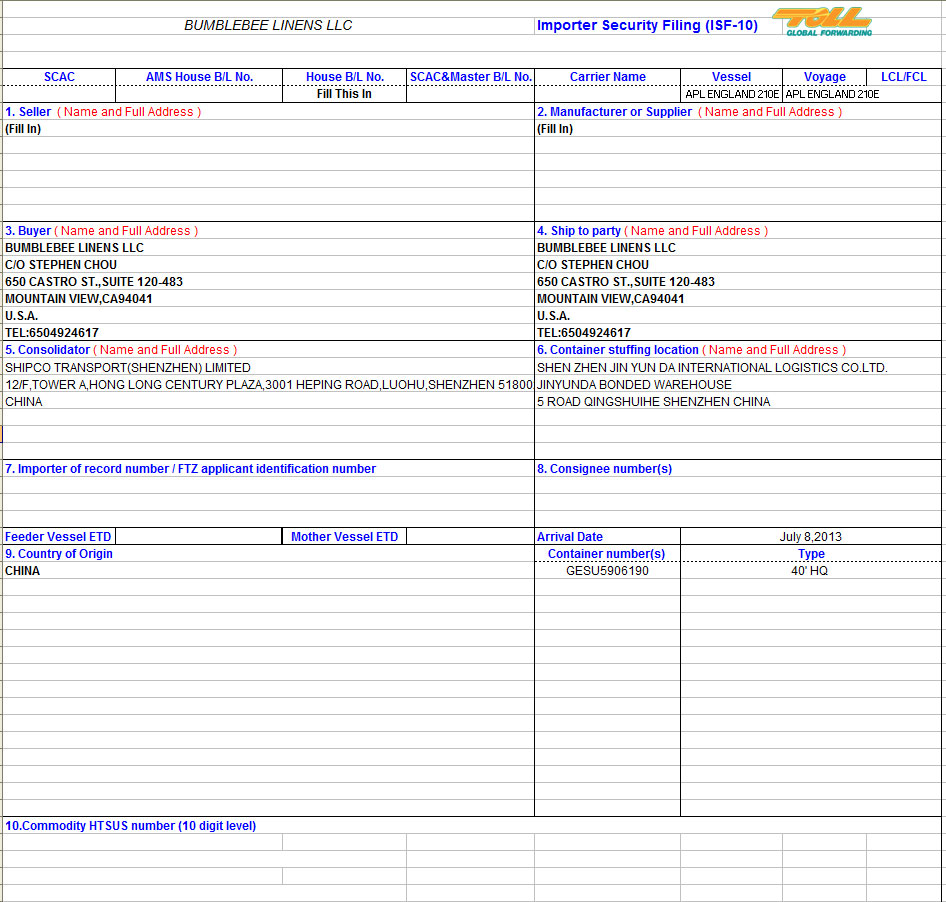Click the container Type header

(x=811, y=553)
